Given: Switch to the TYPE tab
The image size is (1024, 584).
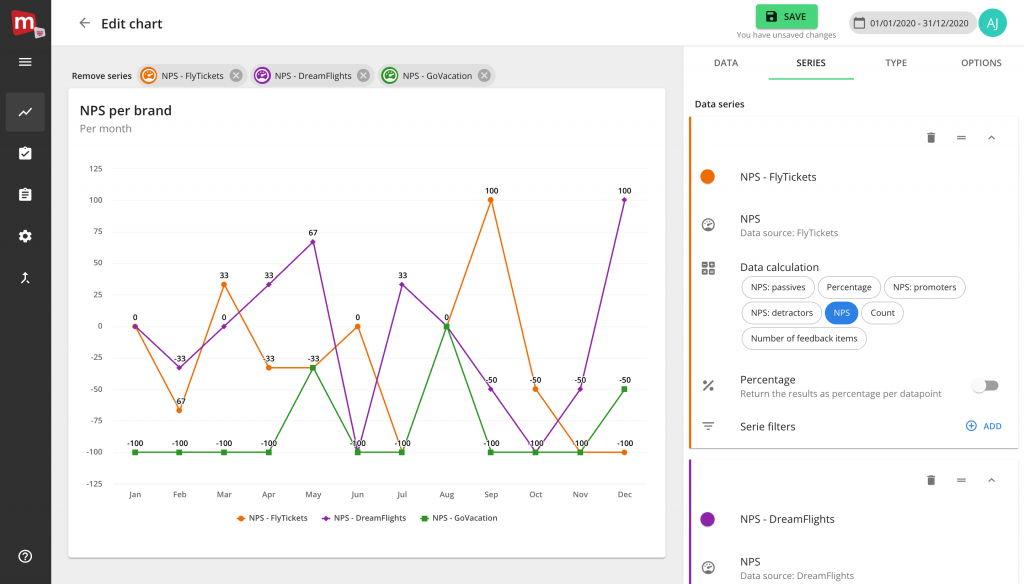Looking at the screenshot, I should [896, 63].
